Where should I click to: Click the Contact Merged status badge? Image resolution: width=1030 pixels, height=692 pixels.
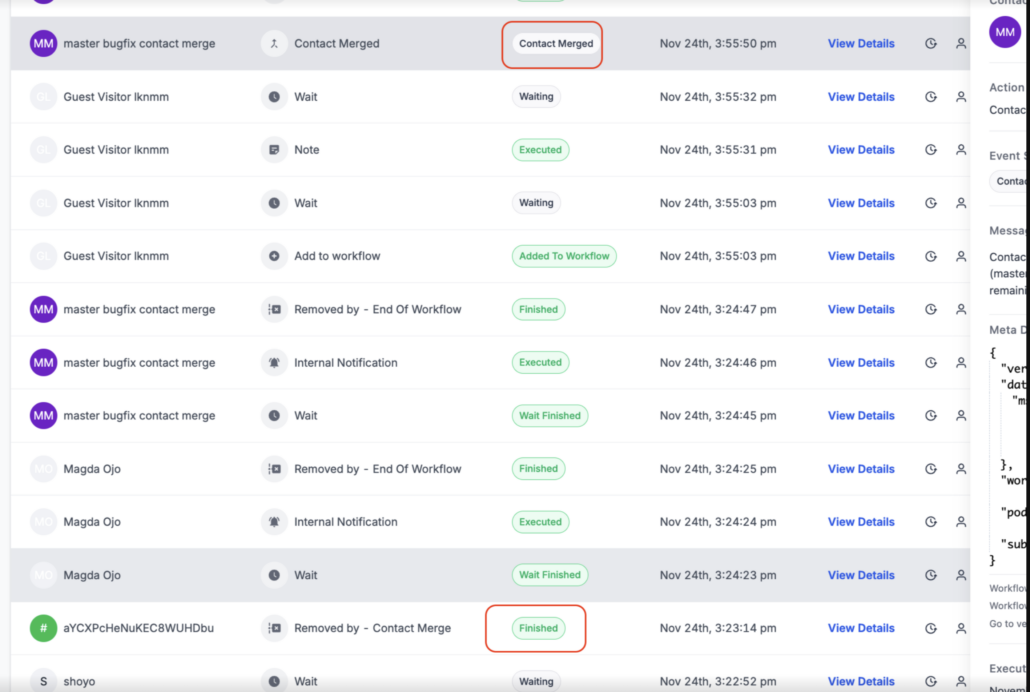click(556, 44)
